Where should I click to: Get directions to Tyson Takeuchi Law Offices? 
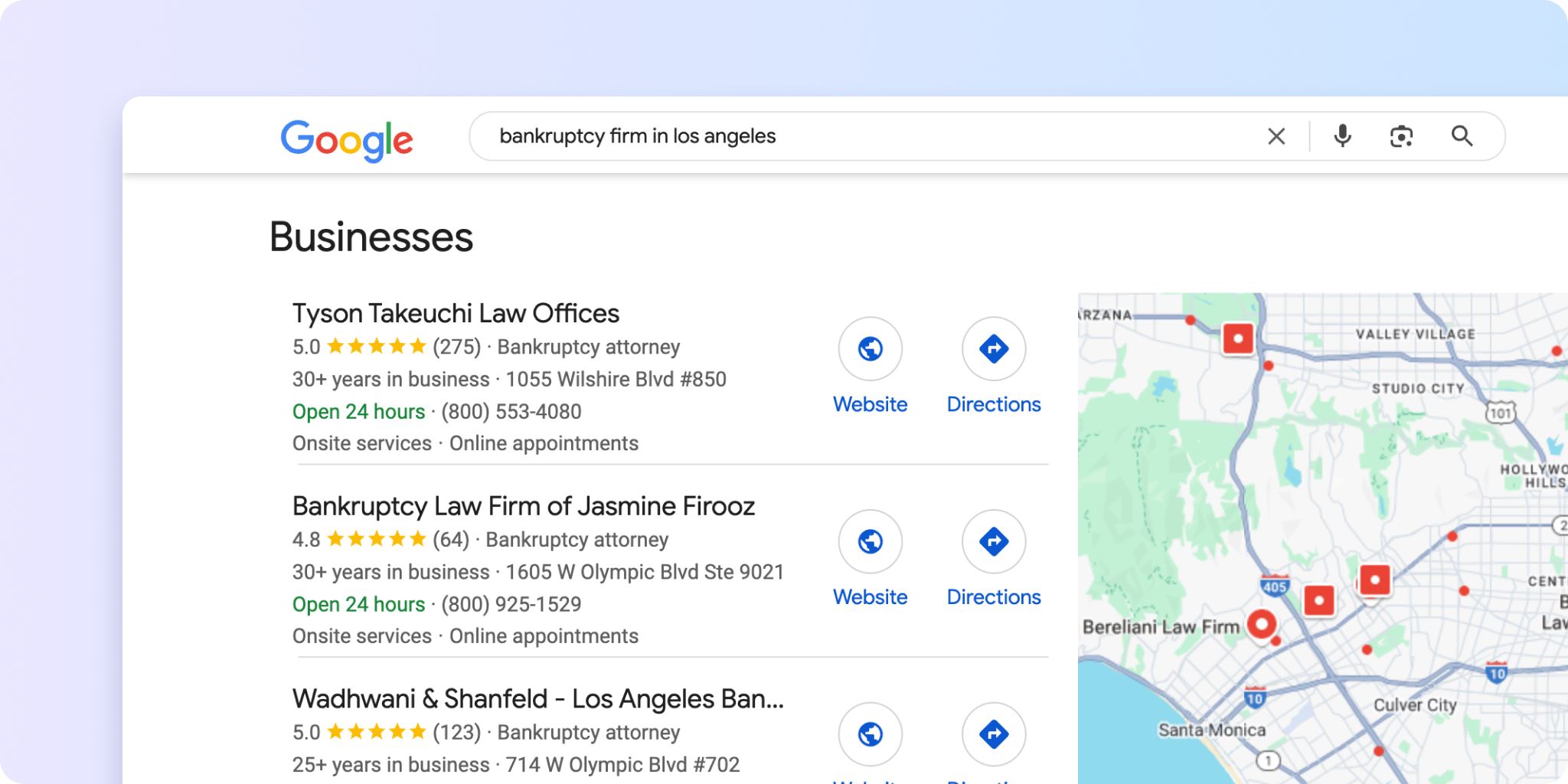[993, 349]
